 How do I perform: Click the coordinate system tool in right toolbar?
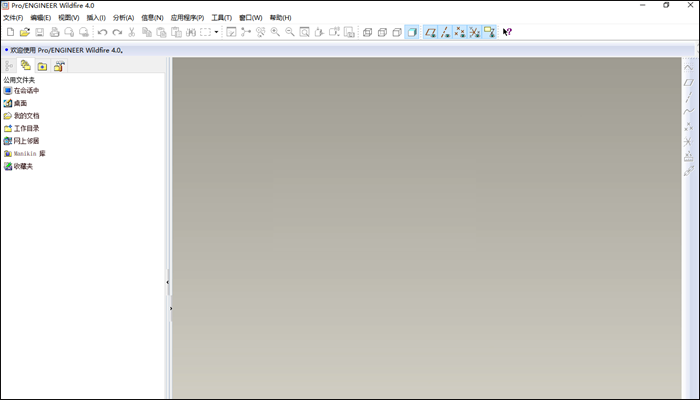[688, 142]
